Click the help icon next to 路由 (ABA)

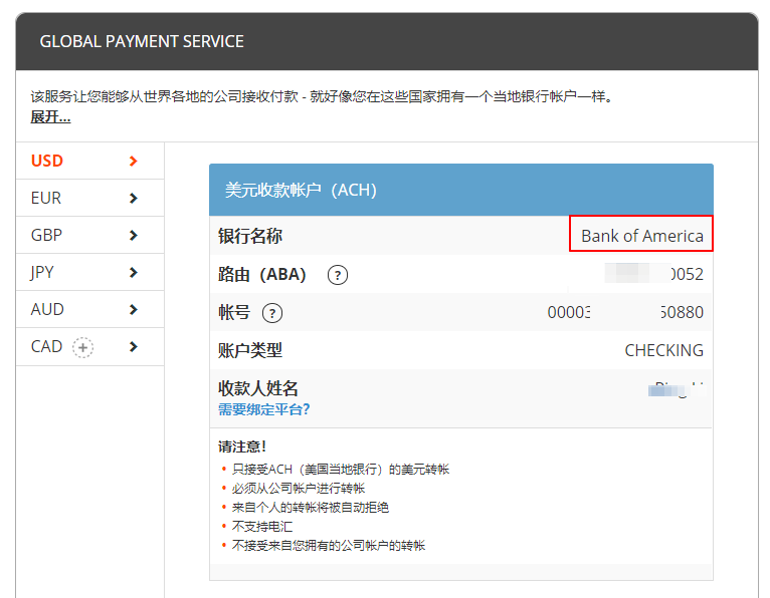coord(338,275)
